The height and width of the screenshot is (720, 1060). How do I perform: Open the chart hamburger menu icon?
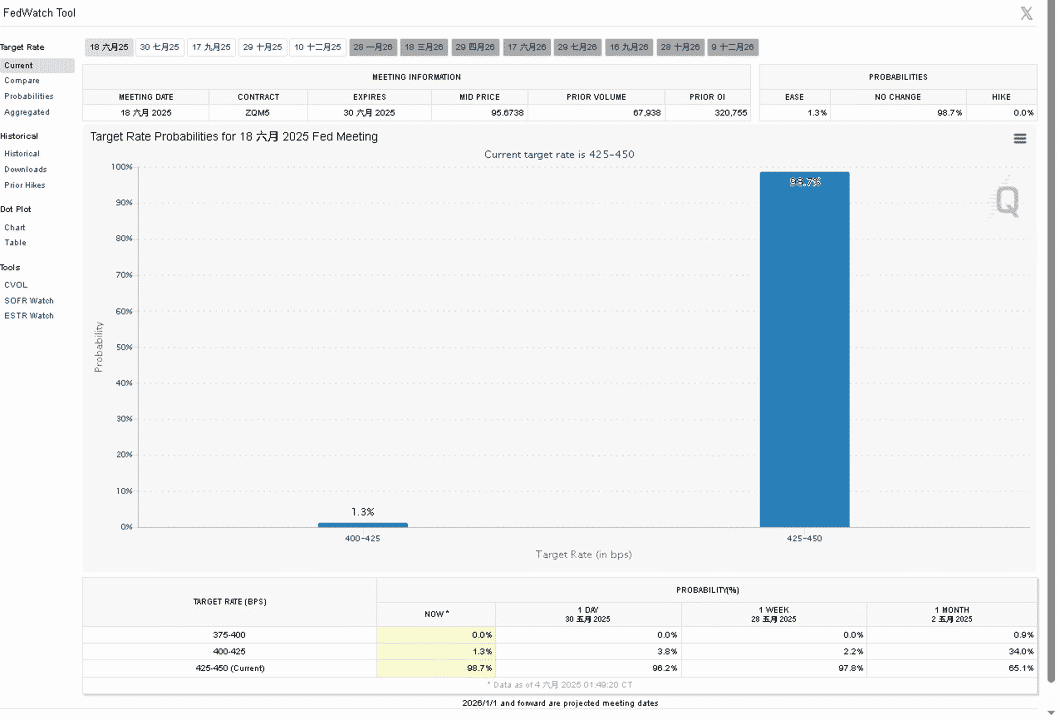point(1019,139)
